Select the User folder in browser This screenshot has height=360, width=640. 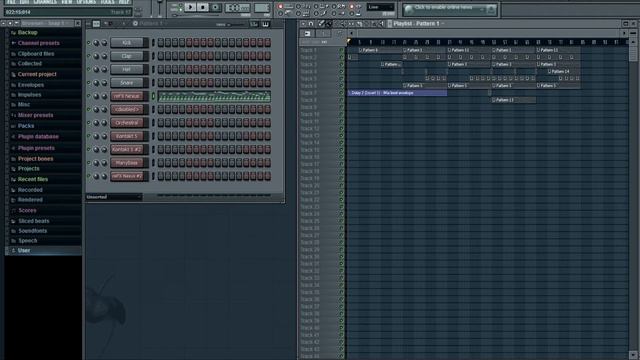point(43,251)
